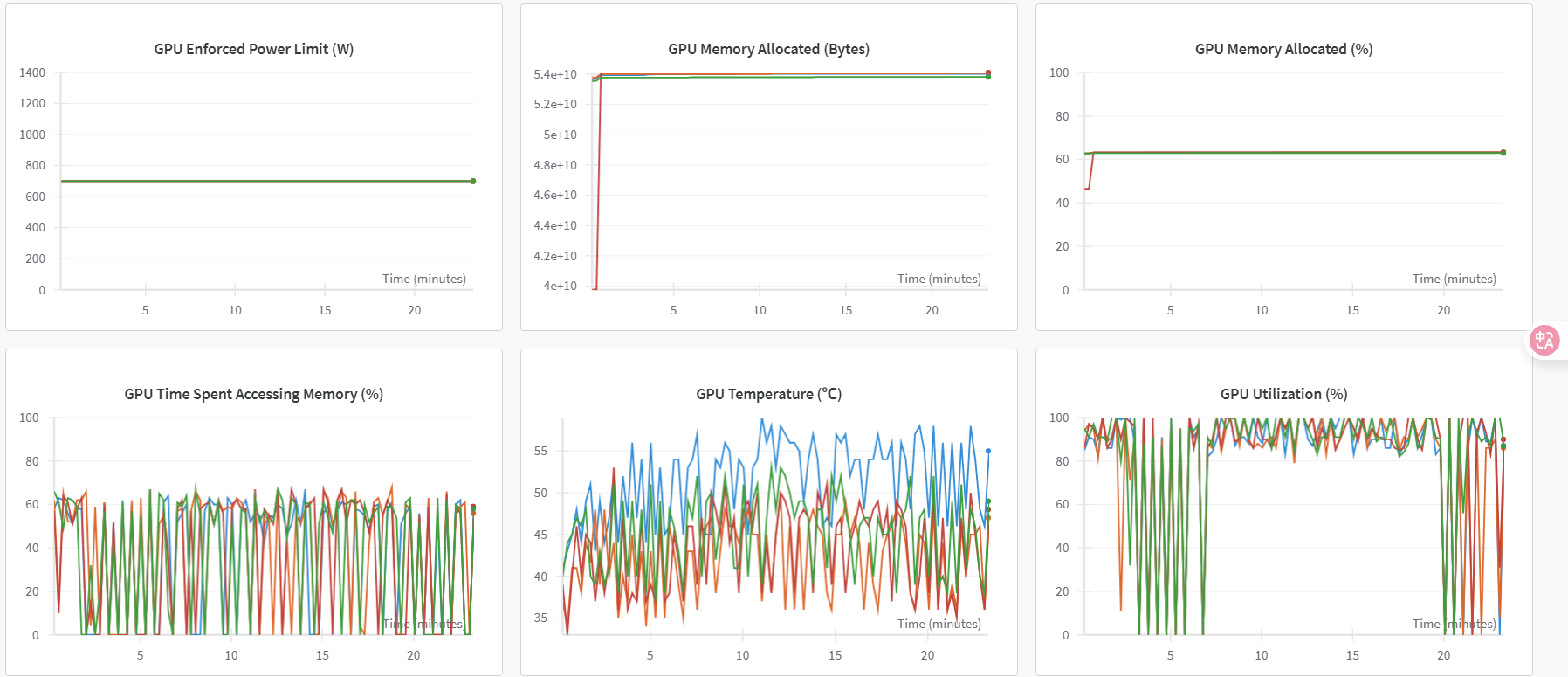Click end point of Memory Allocated (%) line
The width and height of the screenshot is (1568, 677).
point(1503,153)
